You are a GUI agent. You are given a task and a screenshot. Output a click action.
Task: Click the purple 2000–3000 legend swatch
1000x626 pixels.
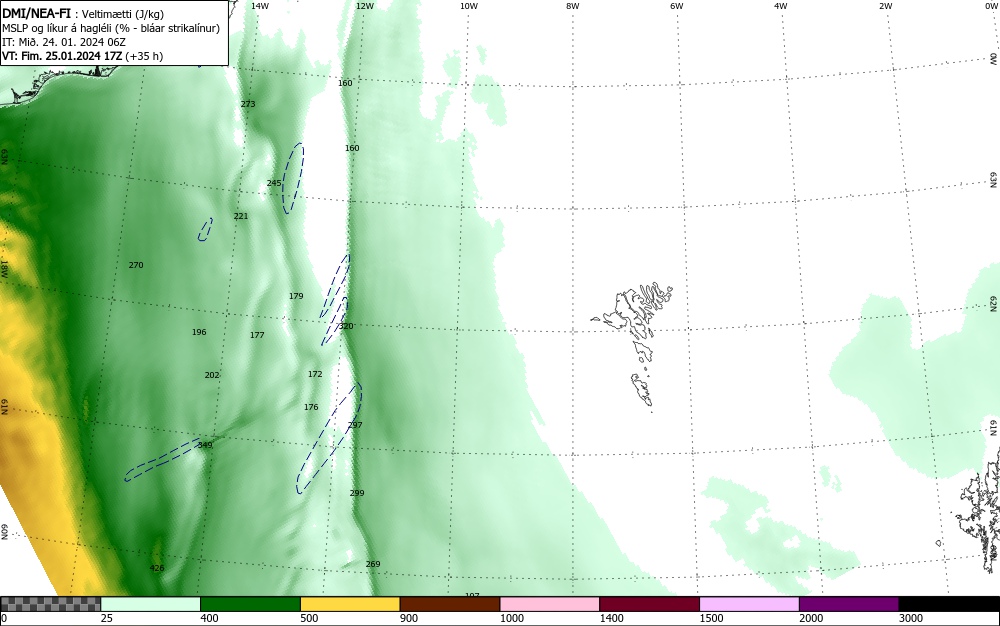click(x=849, y=604)
